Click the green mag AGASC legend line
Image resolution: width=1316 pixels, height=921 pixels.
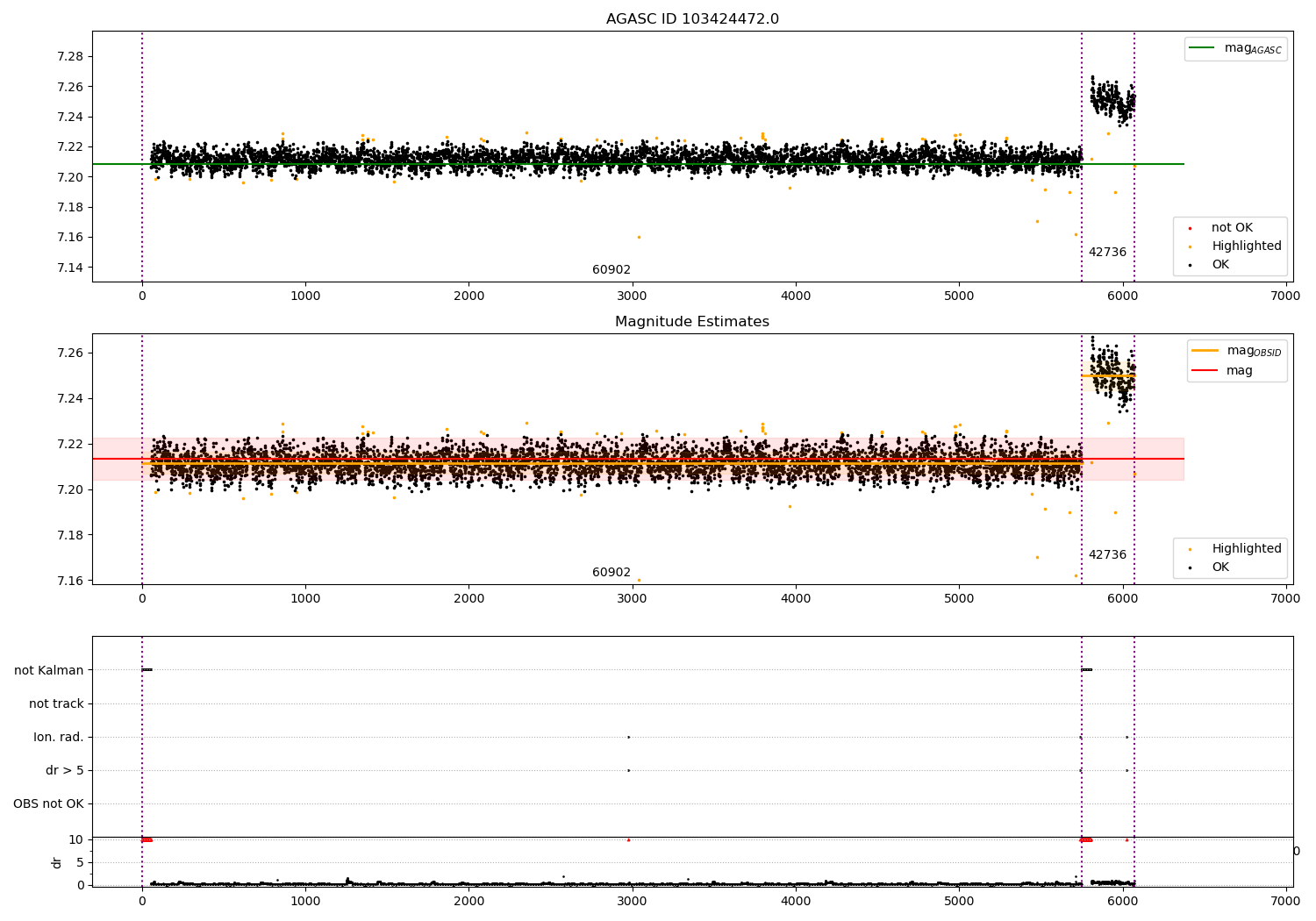(1202, 48)
